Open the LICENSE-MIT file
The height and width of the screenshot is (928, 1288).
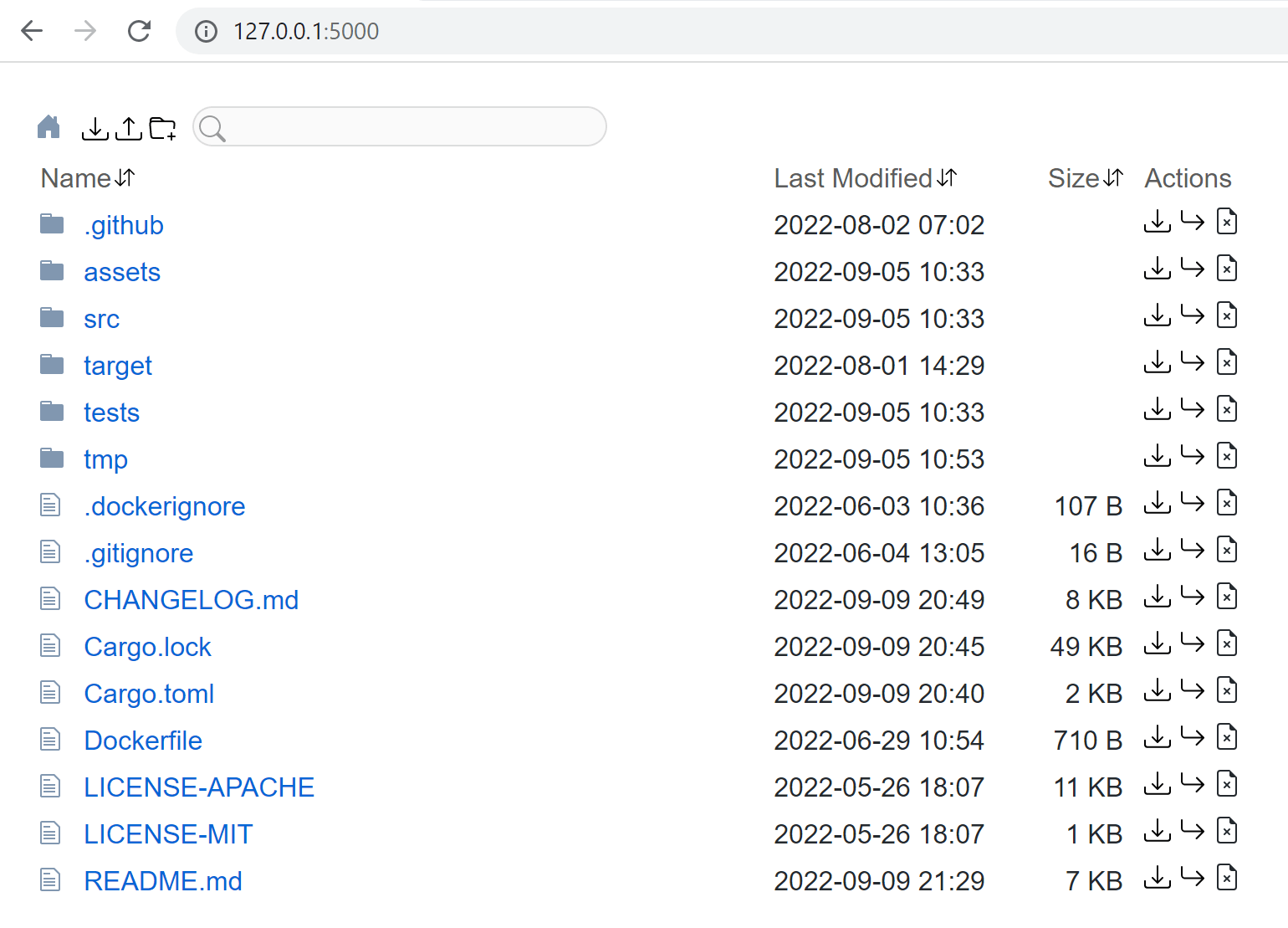point(168,834)
